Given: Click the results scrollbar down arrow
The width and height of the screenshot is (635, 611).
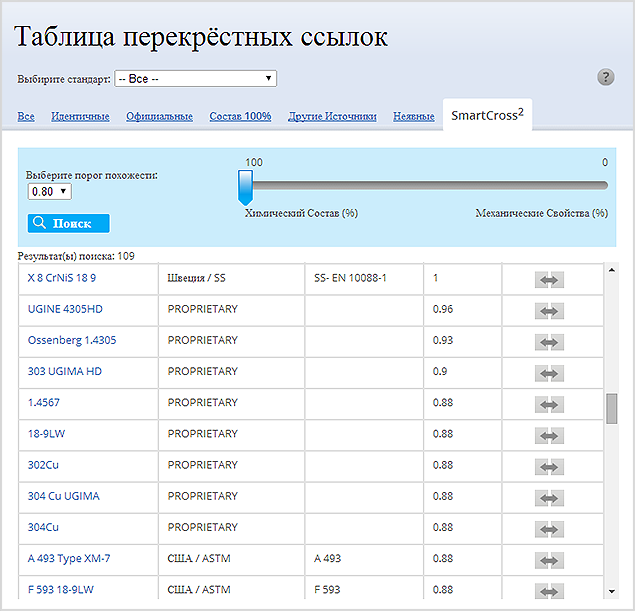Looking at the screenshot, I should (x=612, y=592).
